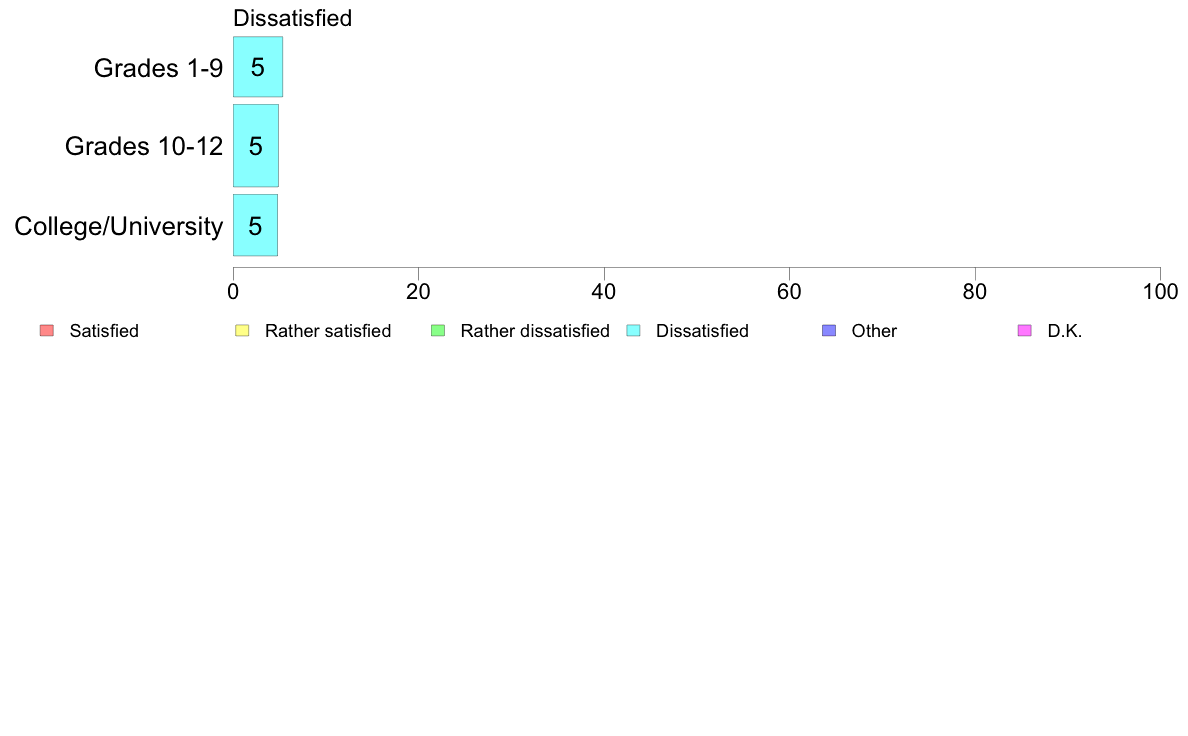This screenshot has height=736, width=1188.
Task: Click the 100 axis tick label
Action: tap(1161, 292)
